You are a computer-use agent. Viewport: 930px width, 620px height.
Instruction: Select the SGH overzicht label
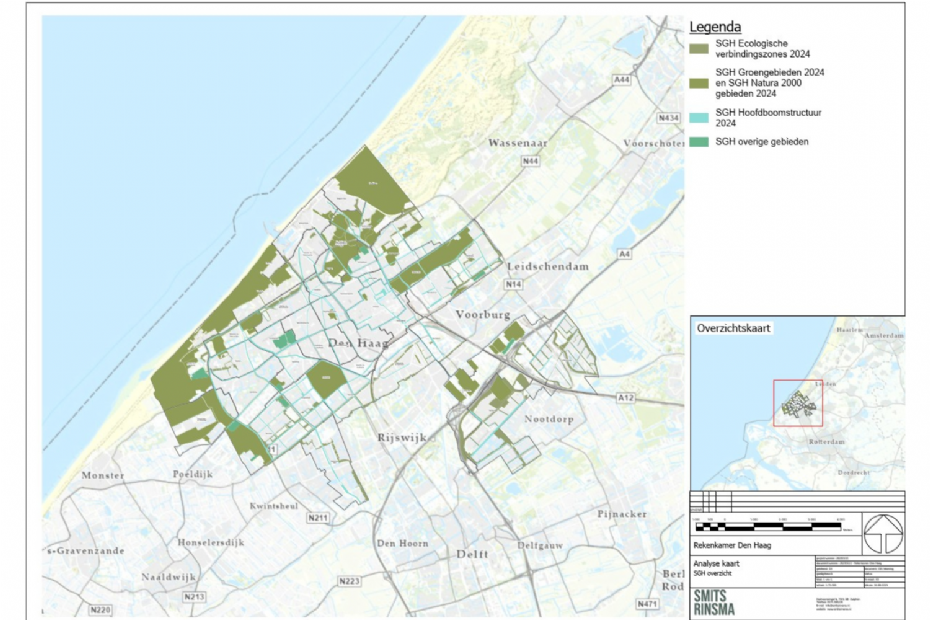[713, 573]
